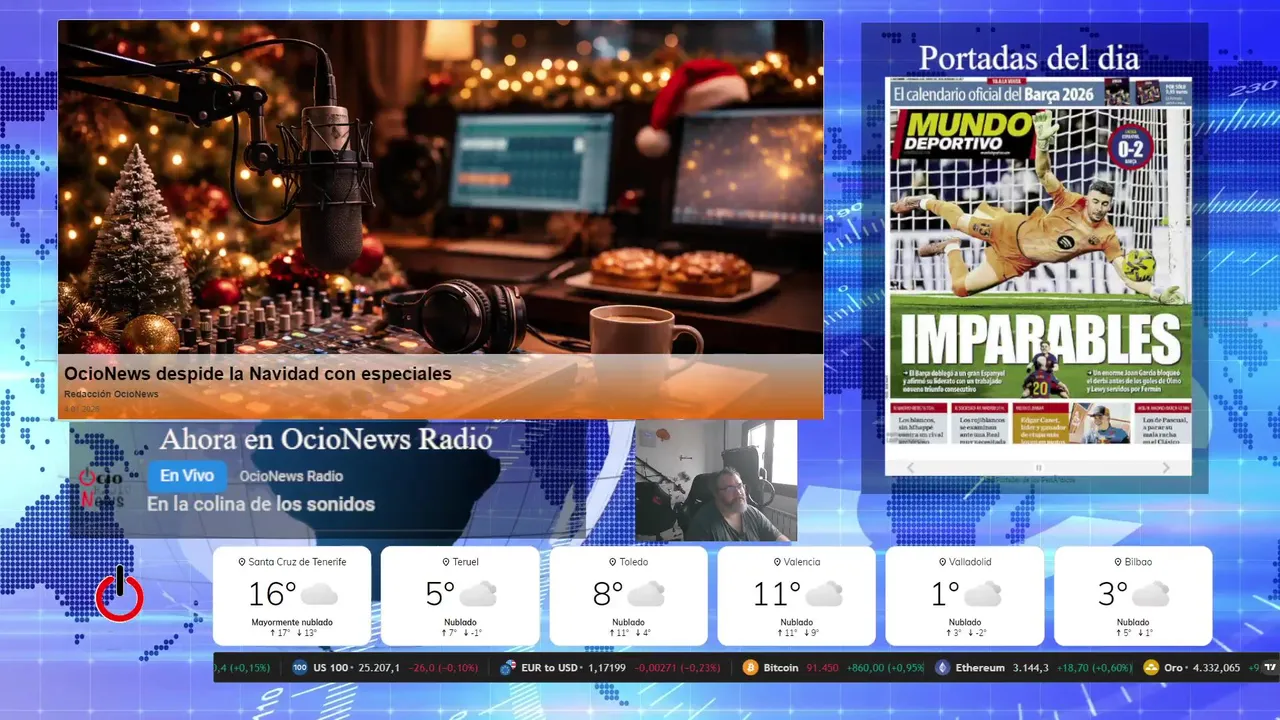Select the Ethereum ticker label

click(x=980, y=667)
